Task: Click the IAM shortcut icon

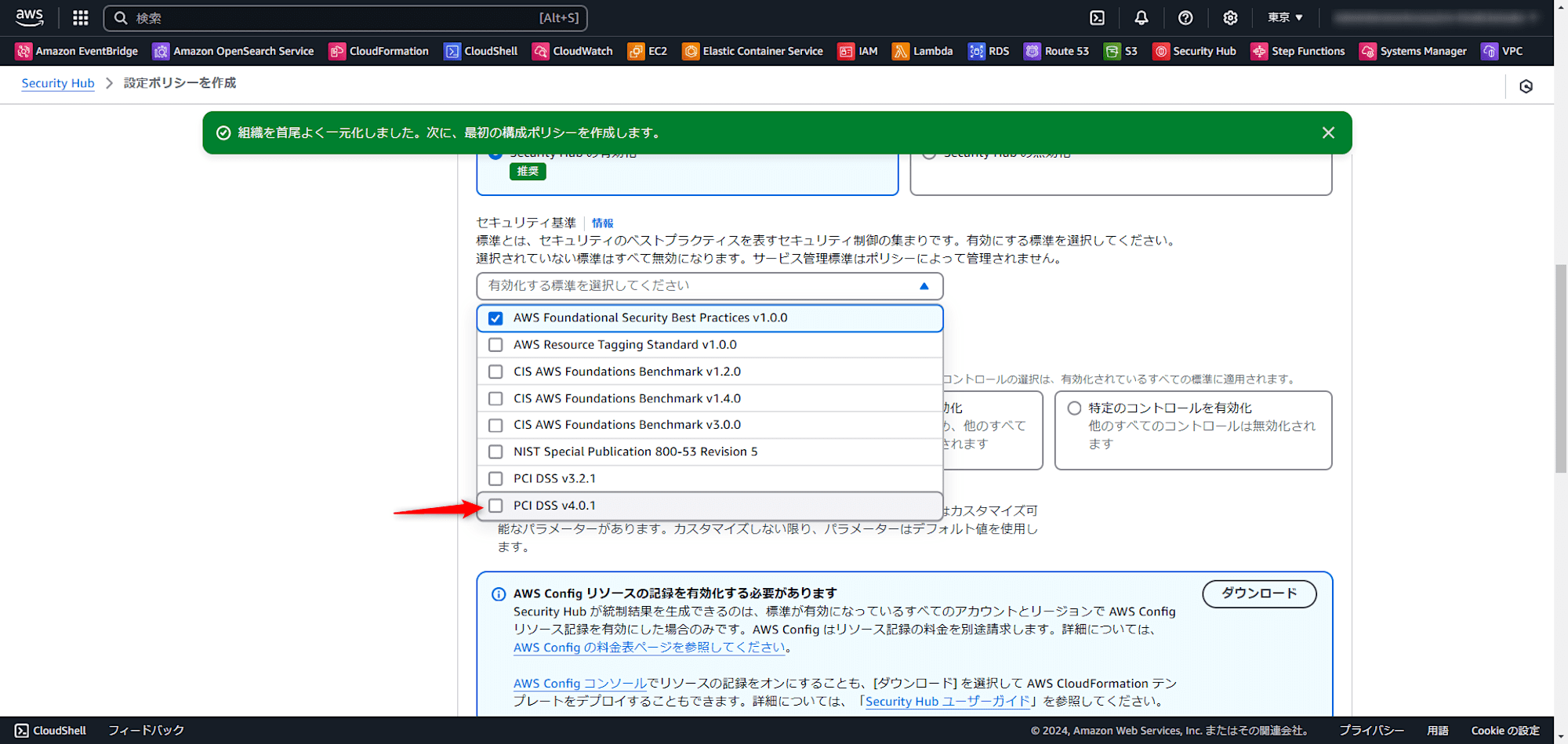Action: pyautogui.click(x=846, y=51)
